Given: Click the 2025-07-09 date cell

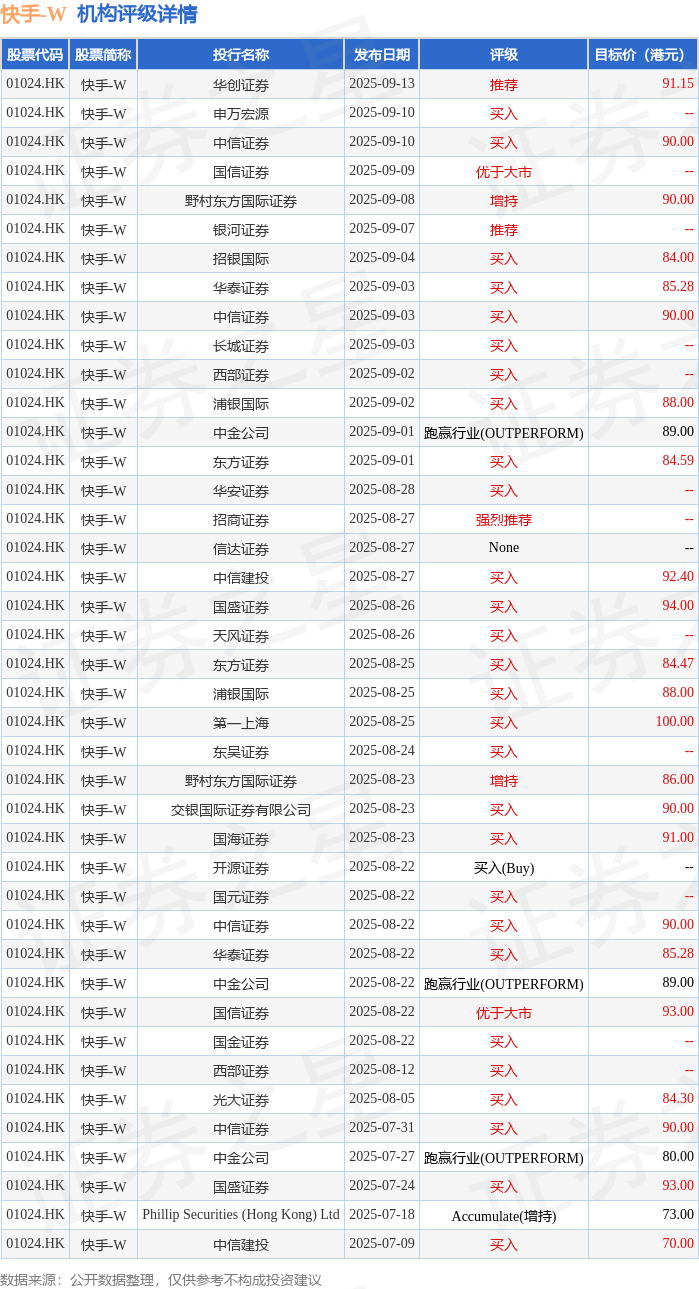Looking at the screenshot, I should point(381,1244).
